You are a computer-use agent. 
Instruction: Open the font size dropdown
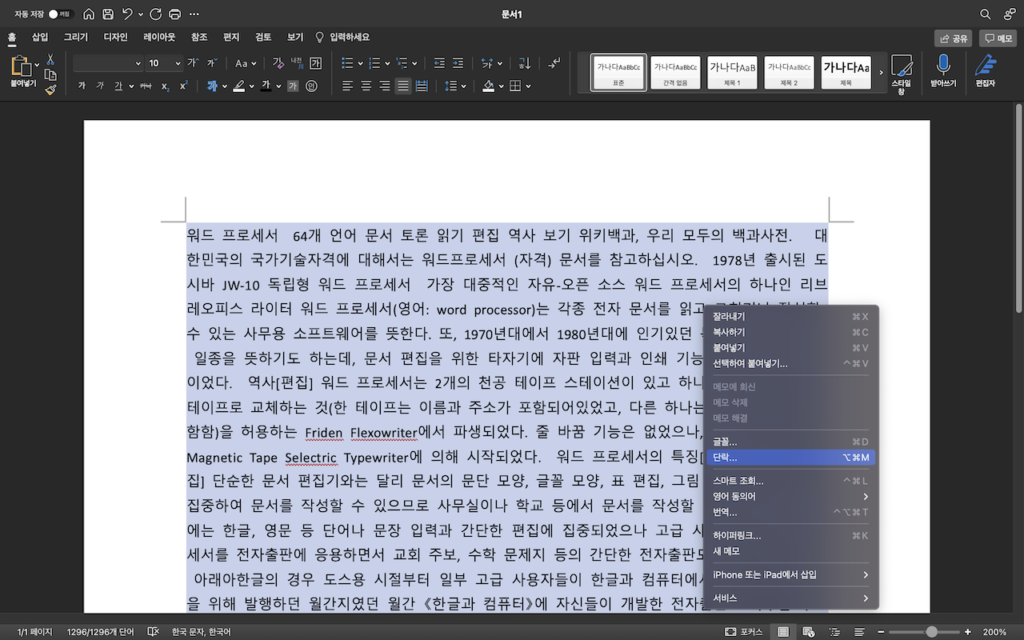click(177, 63)
